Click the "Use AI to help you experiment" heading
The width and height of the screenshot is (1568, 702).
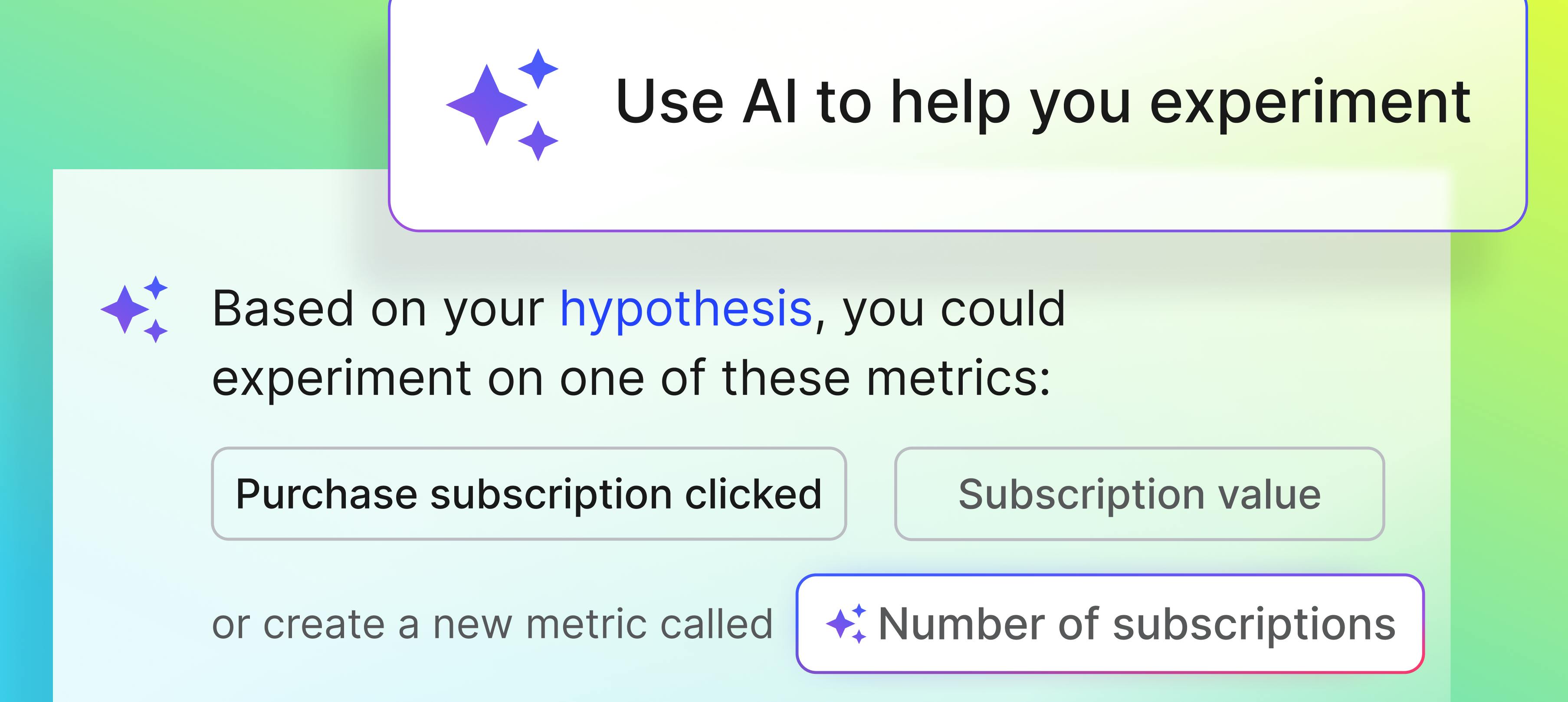[1043, 102]
